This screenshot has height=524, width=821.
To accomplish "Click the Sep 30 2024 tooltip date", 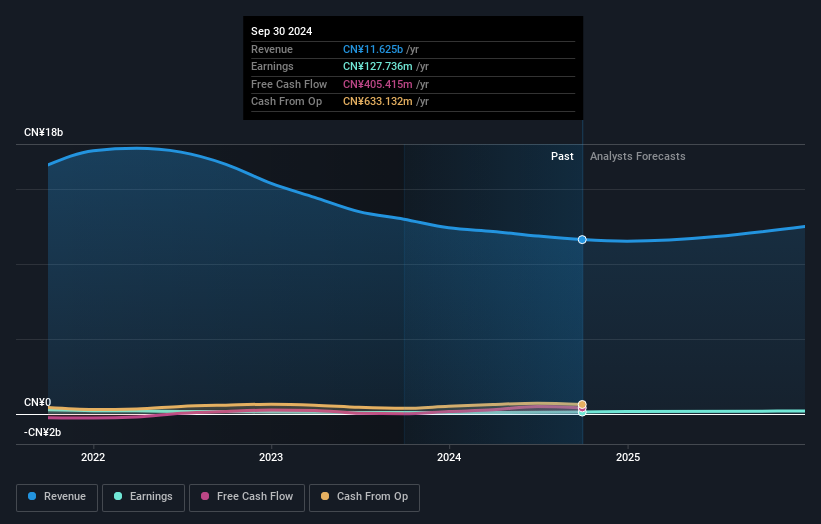I will [282, 31].
